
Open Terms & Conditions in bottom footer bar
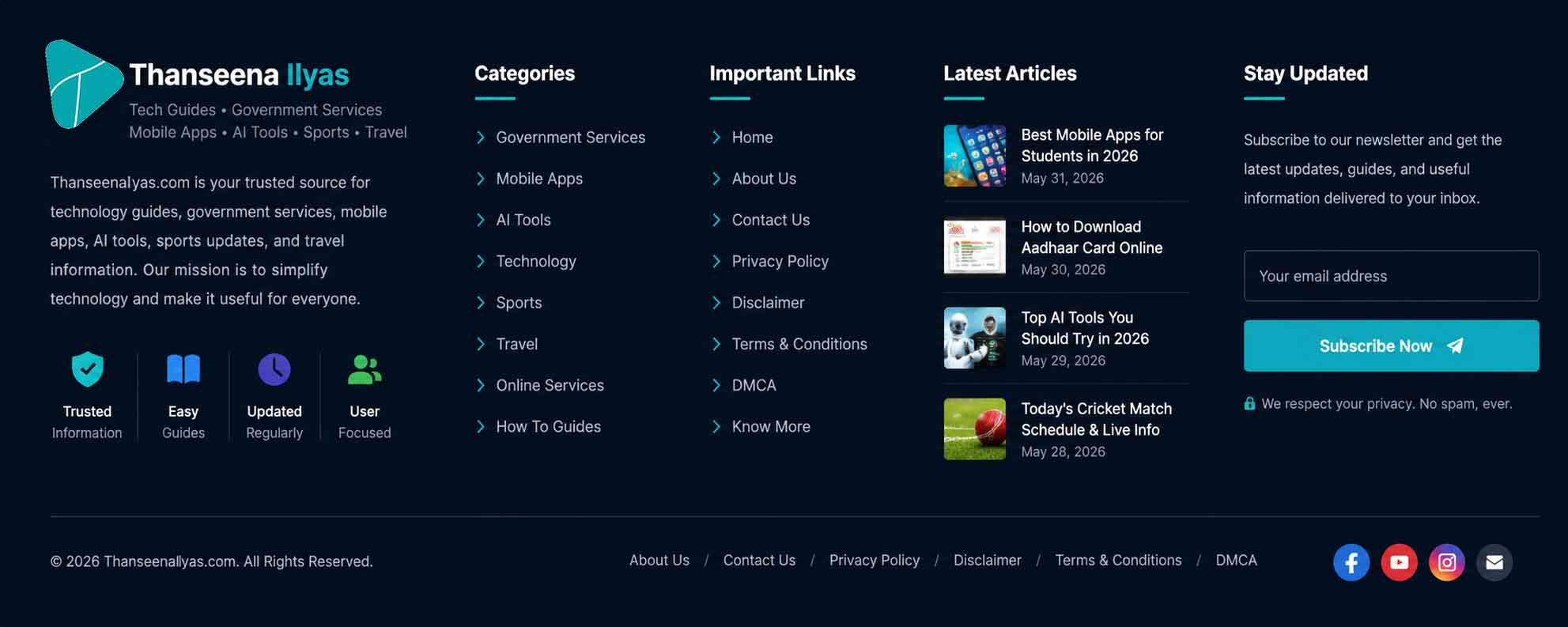[x=1118, y=561]
